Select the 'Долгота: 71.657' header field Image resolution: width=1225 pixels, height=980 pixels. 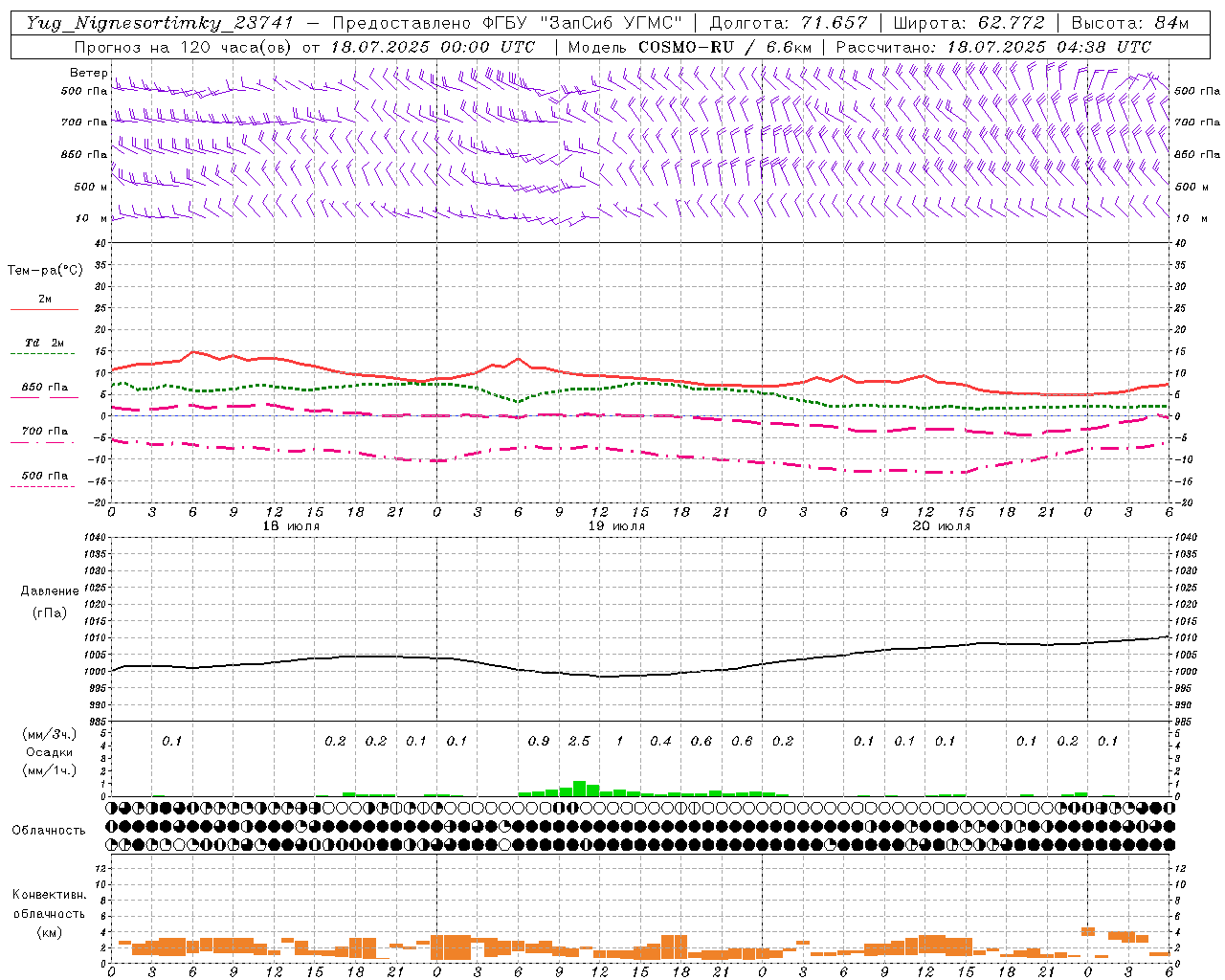(789, 23)
